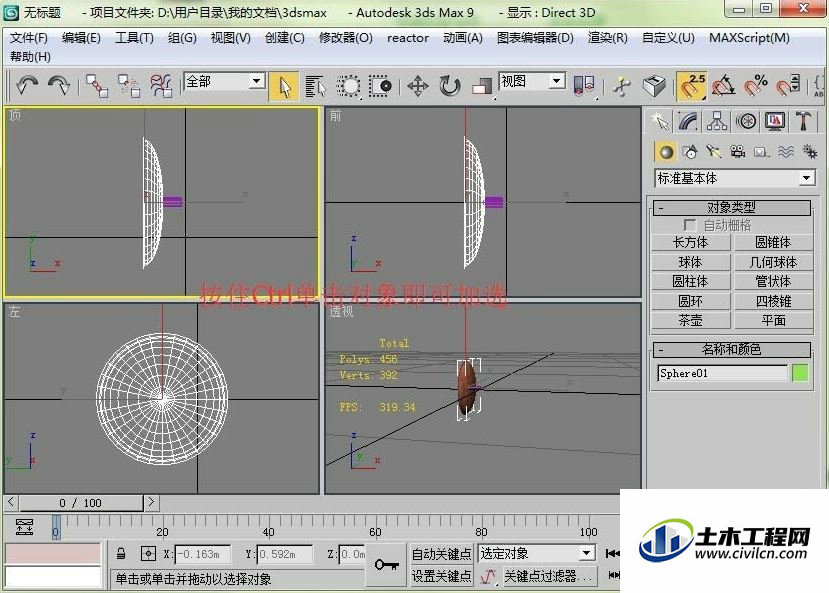Open the Display command panel tab
This screenshot has height=593, width=829.
tap(775, 122)
